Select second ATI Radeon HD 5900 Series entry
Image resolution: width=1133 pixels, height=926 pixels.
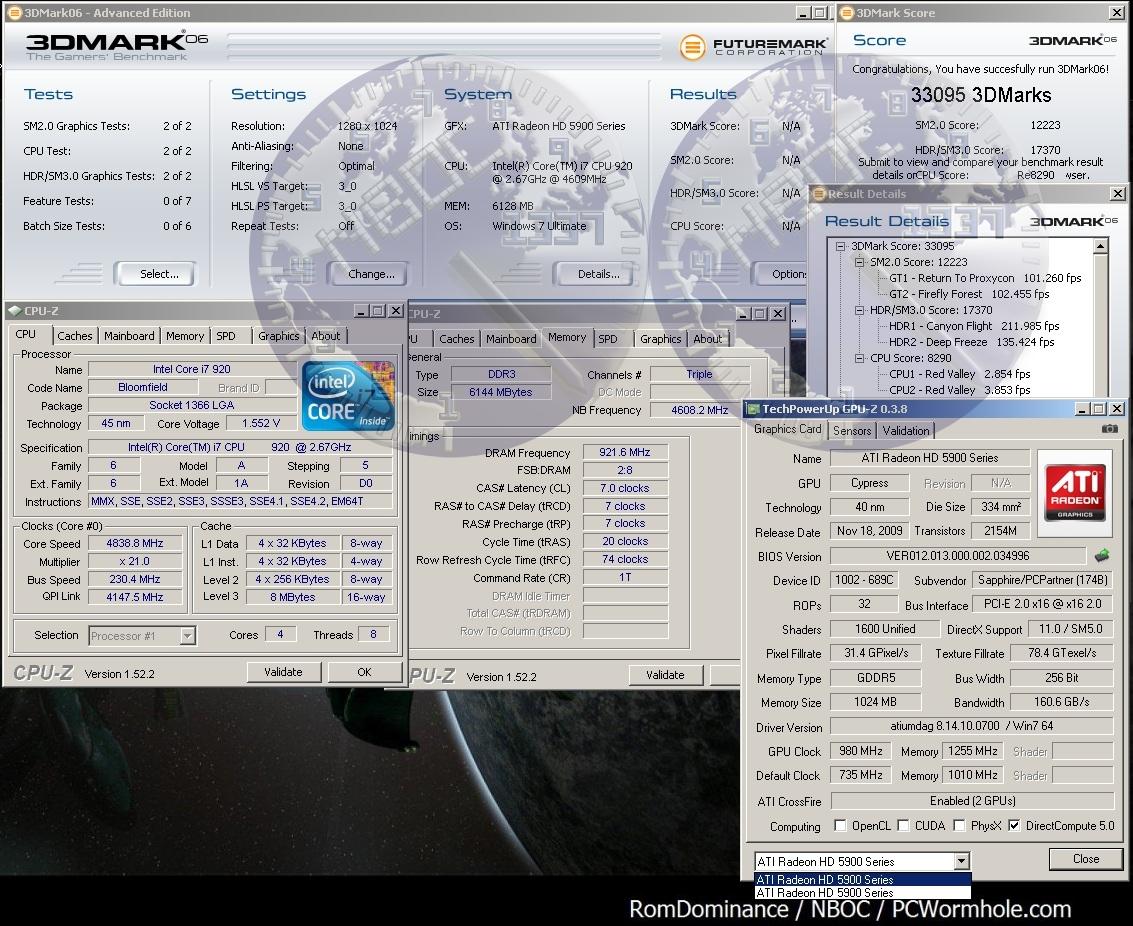coord(863,893)
